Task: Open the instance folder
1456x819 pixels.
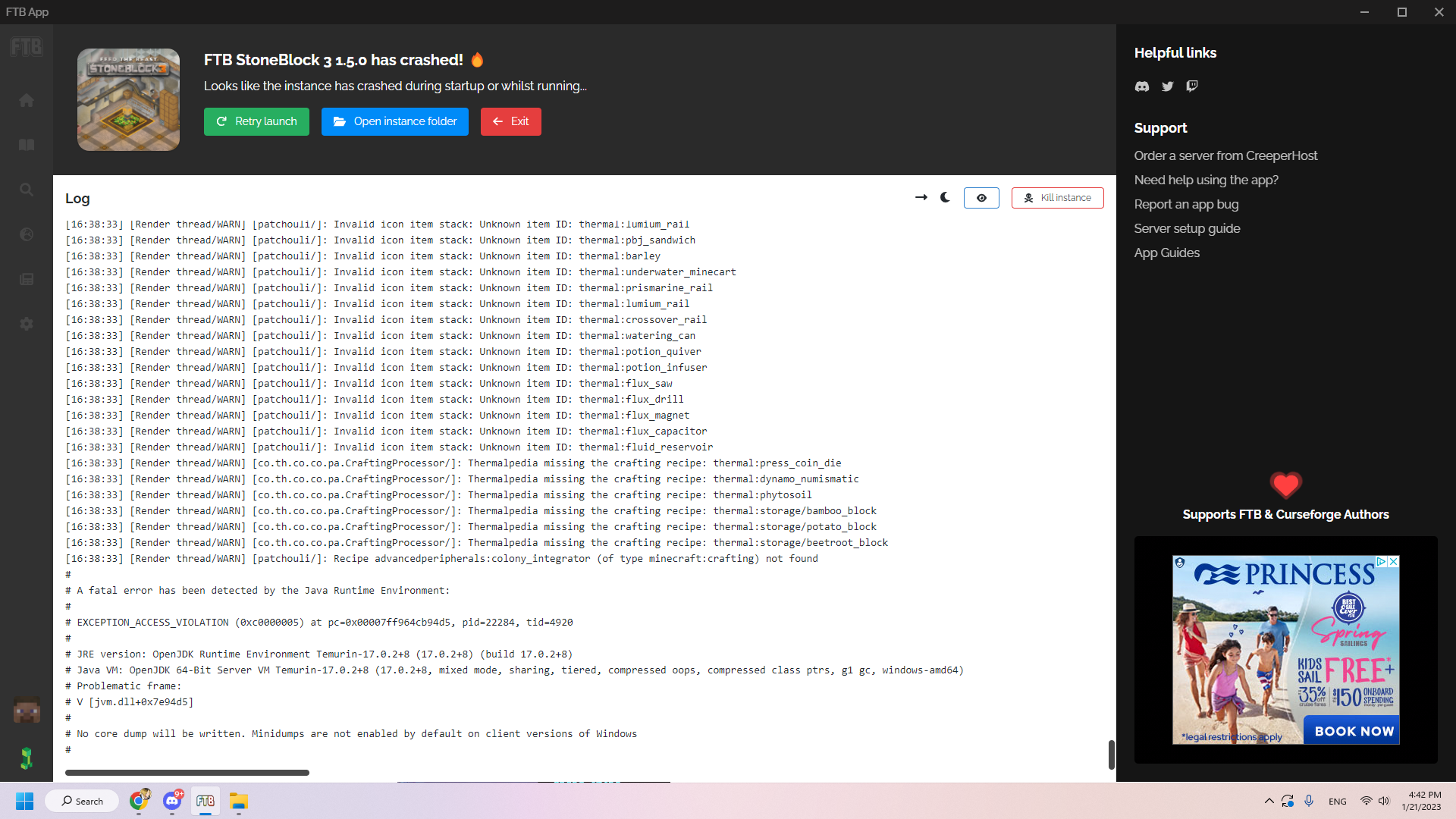Action: [x=394, y=121]
